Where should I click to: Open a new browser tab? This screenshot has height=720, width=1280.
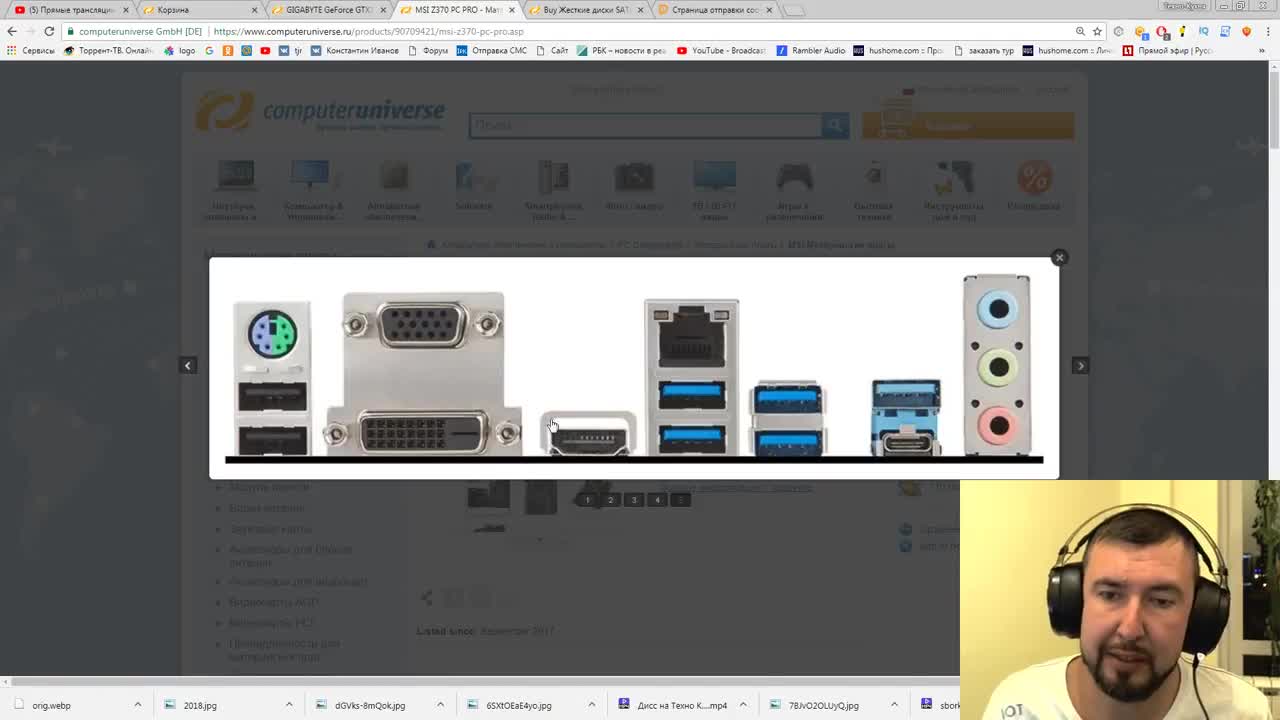coord(793,10)
